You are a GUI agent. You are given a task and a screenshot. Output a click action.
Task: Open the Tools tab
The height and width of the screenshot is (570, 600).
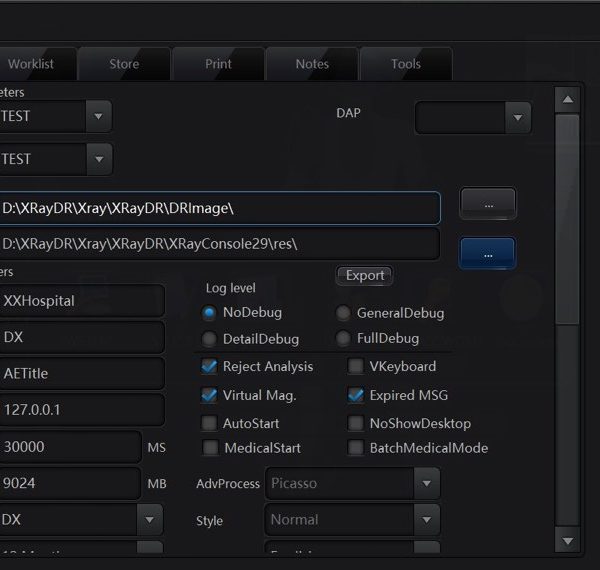(405, 64)
